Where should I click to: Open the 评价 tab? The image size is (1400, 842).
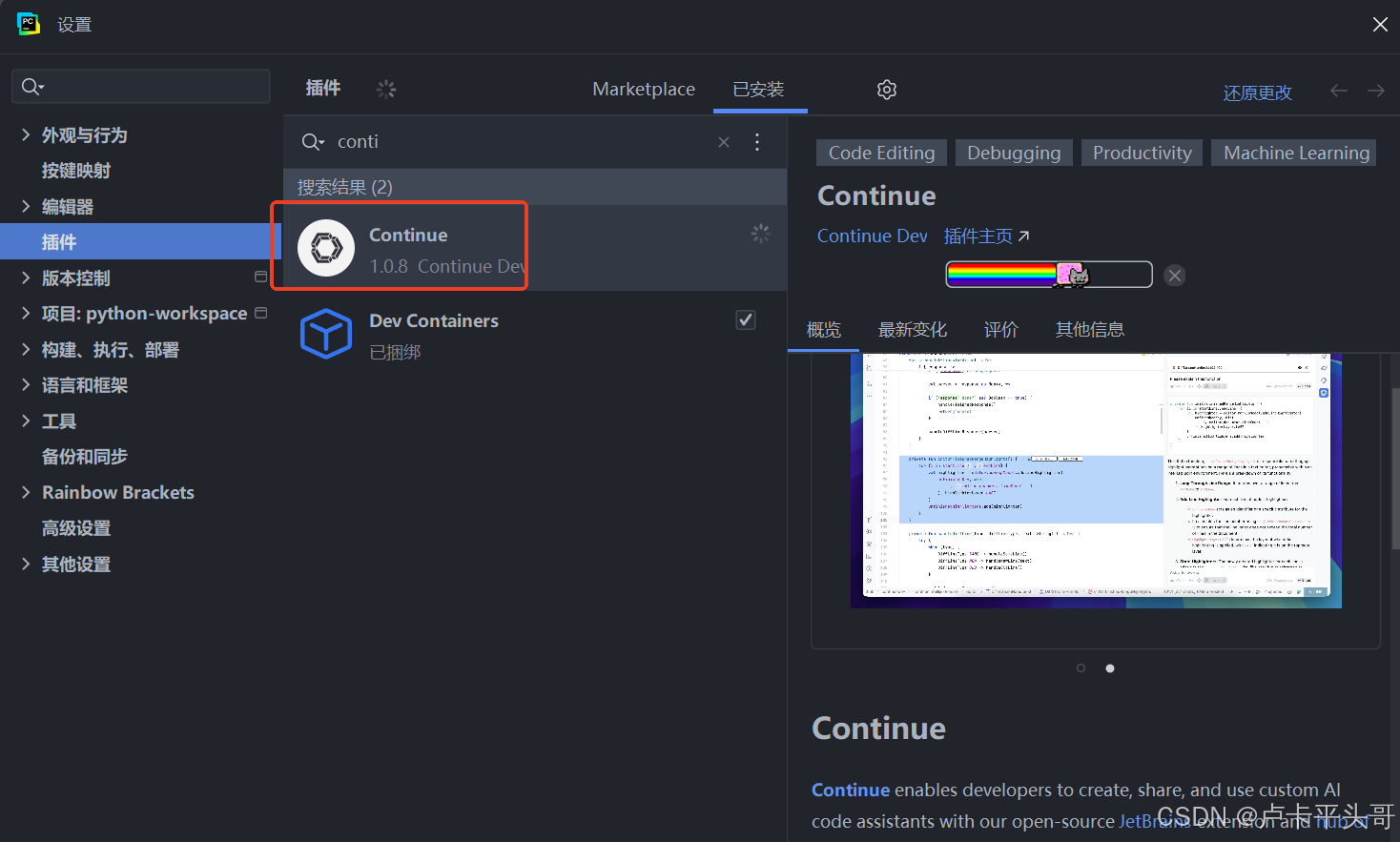tap(1001, 330)
